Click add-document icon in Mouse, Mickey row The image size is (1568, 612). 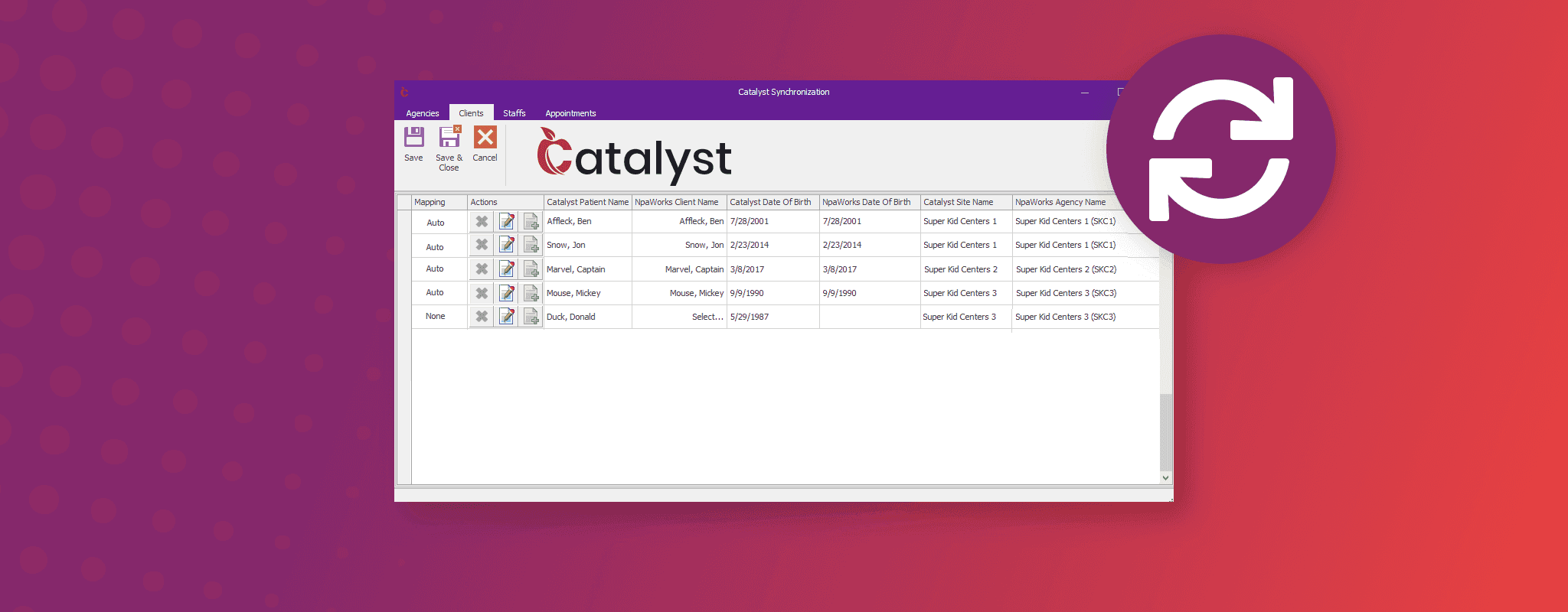pyautogui.click(x=531, y=293)
